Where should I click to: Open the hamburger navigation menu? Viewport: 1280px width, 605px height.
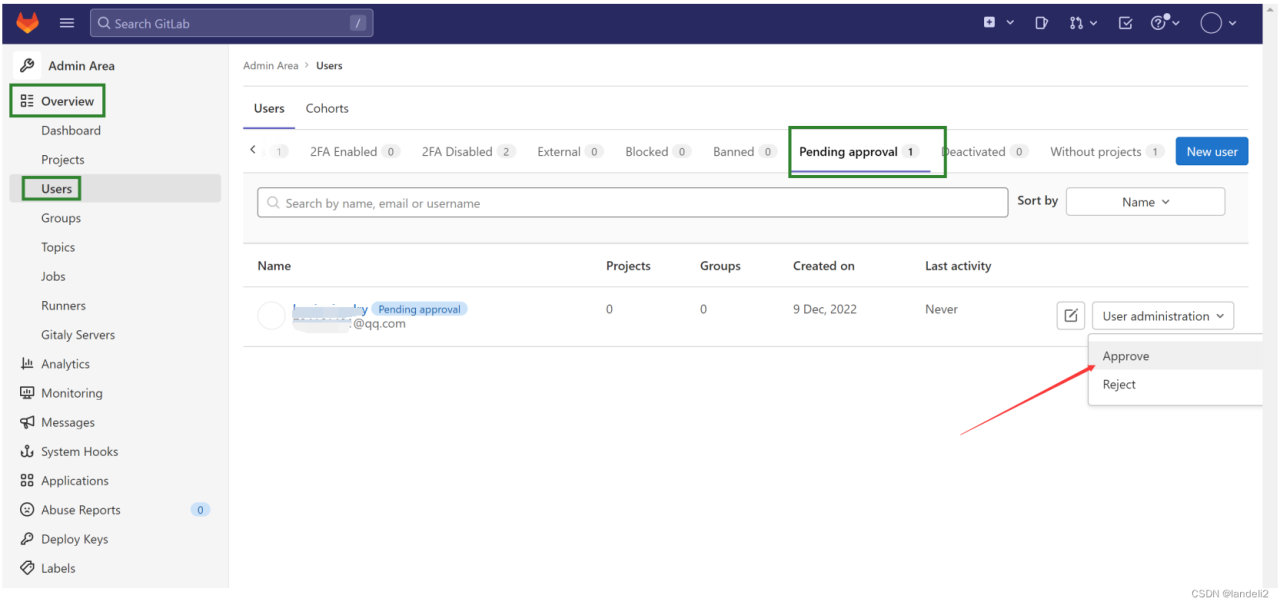pyautogui.click(x=67, y=23)
